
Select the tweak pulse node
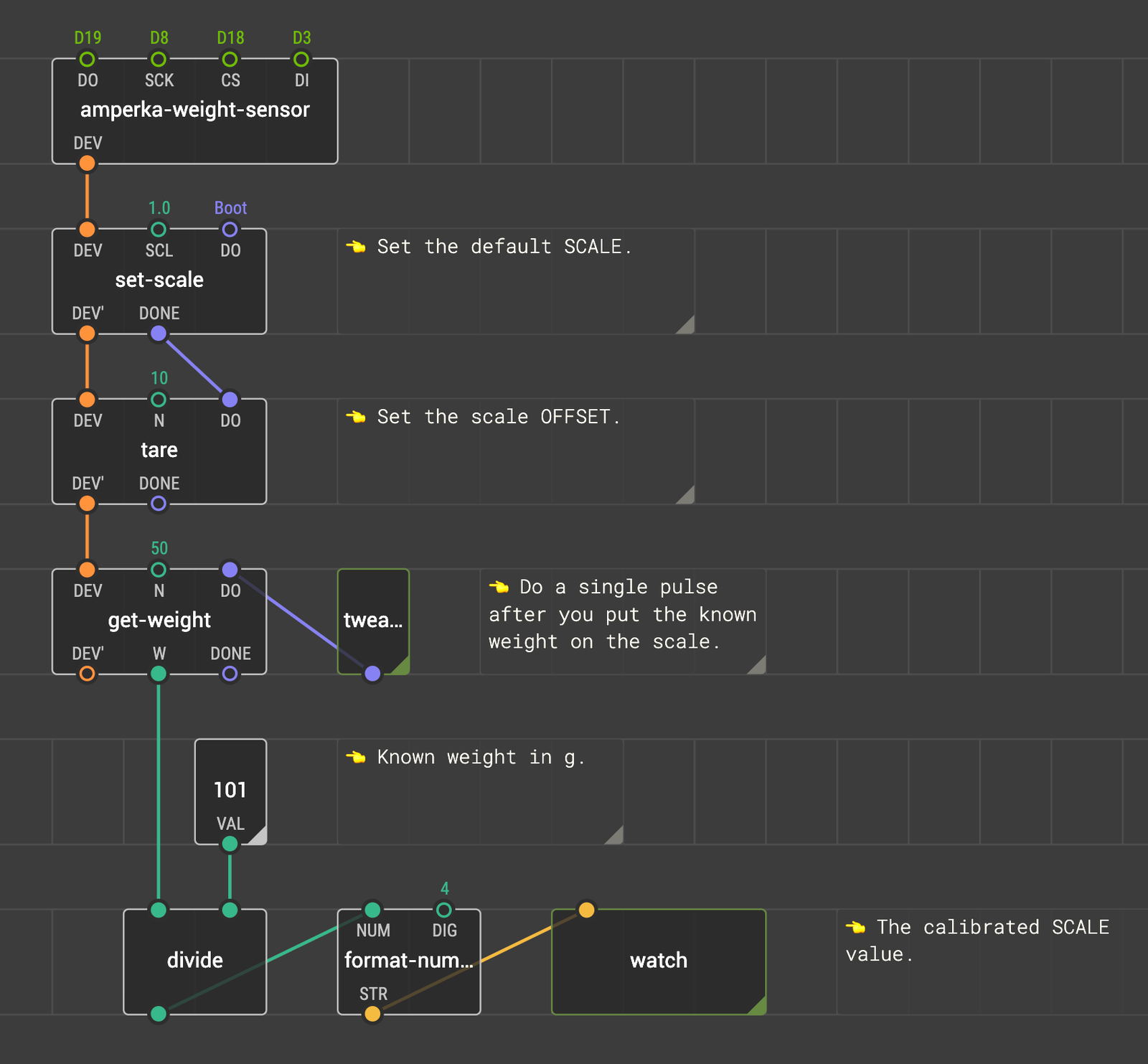(373, 621)
